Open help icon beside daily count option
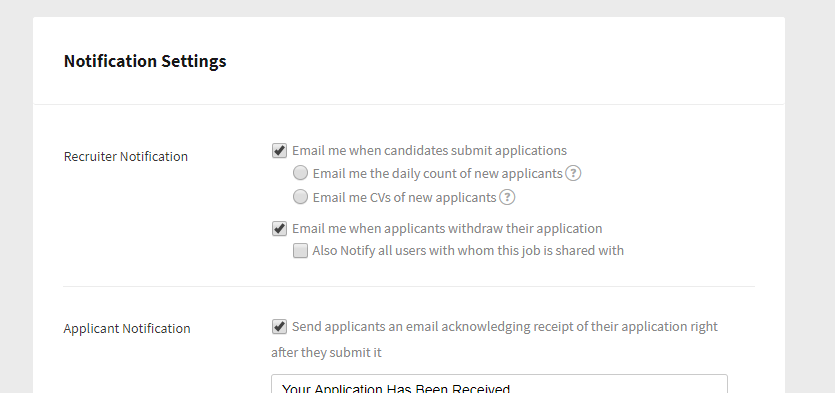The width and height of the screenshot is (835, 393). point(573,174)
